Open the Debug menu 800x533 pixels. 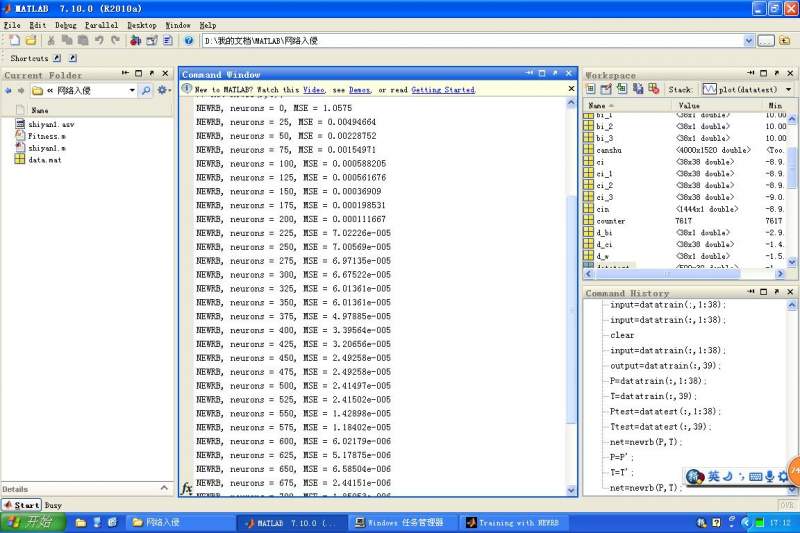tap(66, 25)
